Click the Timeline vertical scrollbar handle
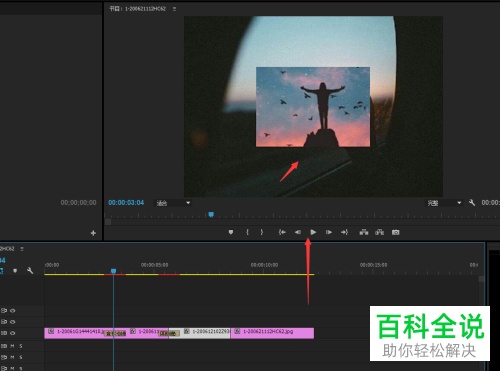This screenshot has height=371, width=500. (x=481, y=279)
